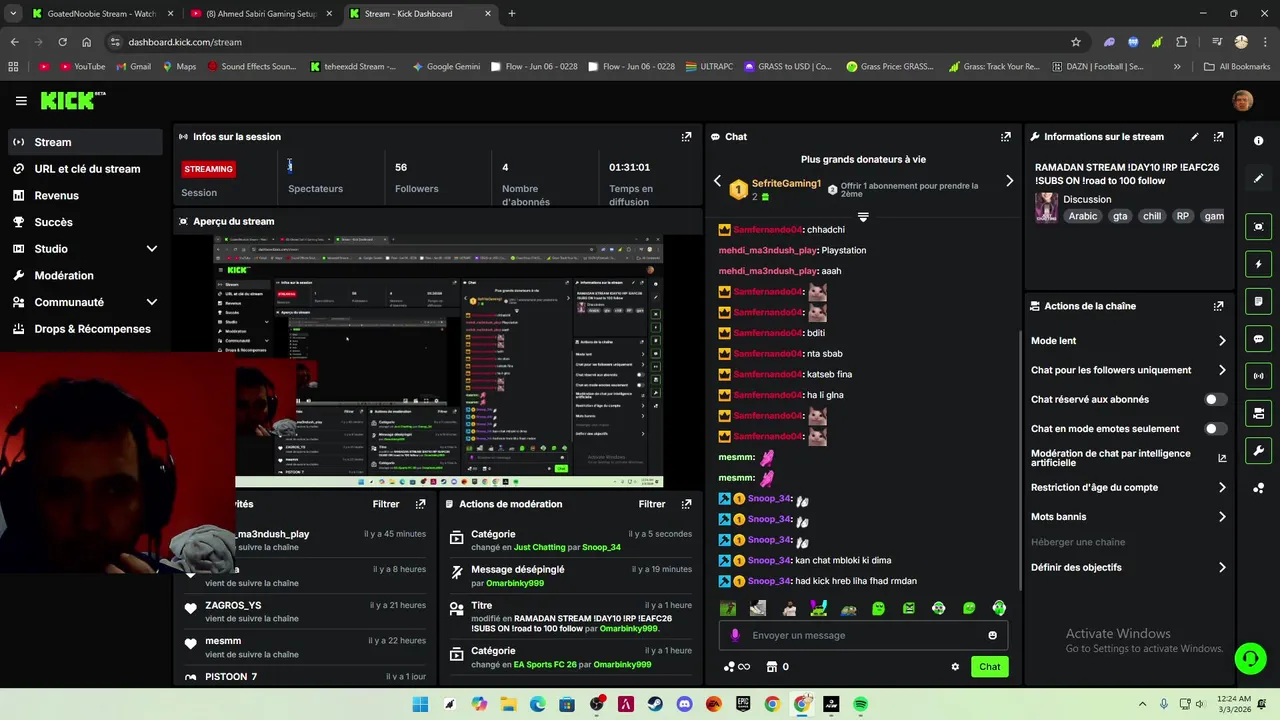Open the green support headset button
Image resolution: width=1280 pixels, height=720 pixels.
coord(1250,658)
